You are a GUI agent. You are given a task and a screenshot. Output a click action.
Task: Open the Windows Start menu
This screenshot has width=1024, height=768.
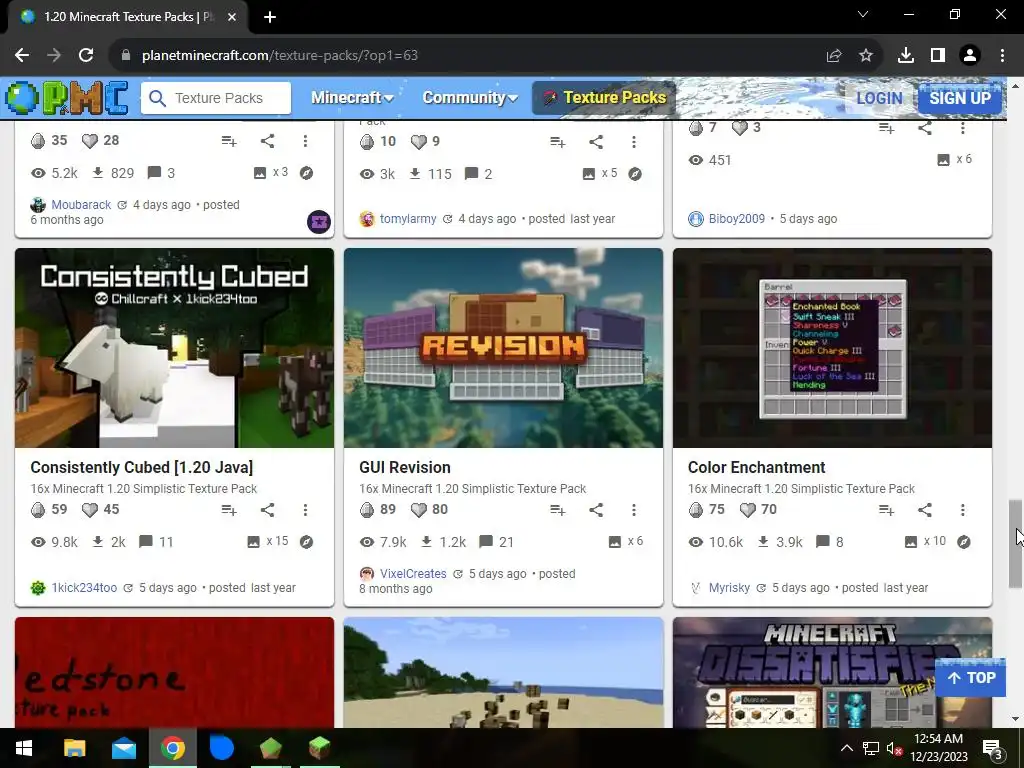pyautogui.click(x=24, y=748)
